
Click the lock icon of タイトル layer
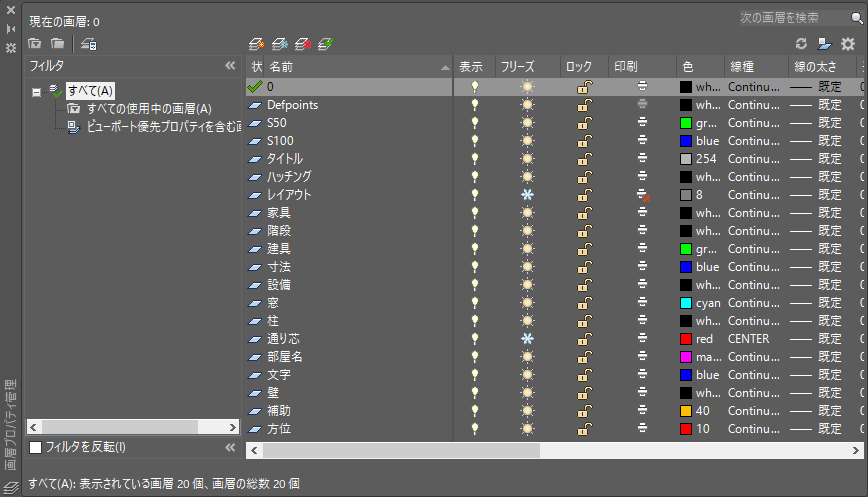pos(585,159)
